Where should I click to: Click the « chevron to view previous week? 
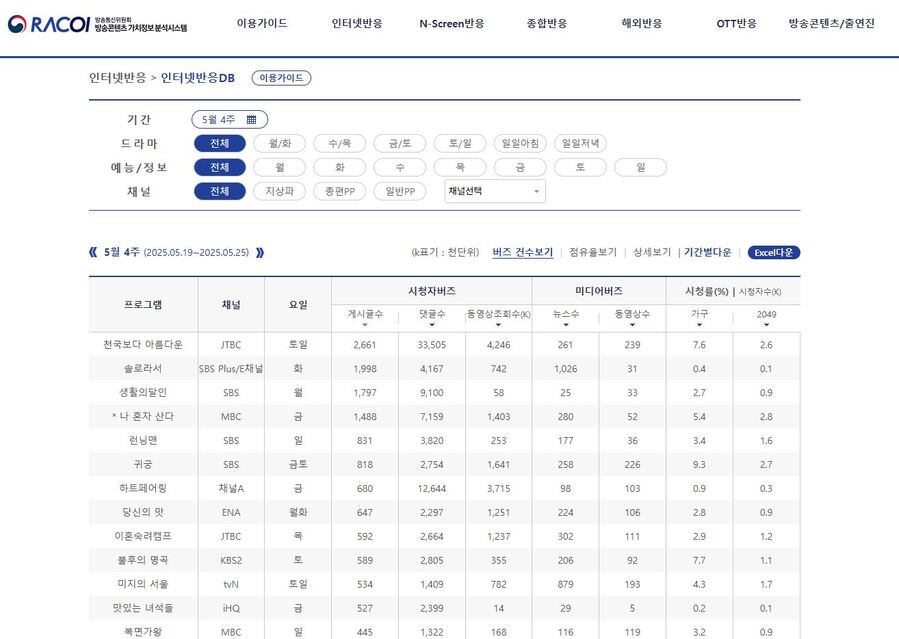pos(92,252)
